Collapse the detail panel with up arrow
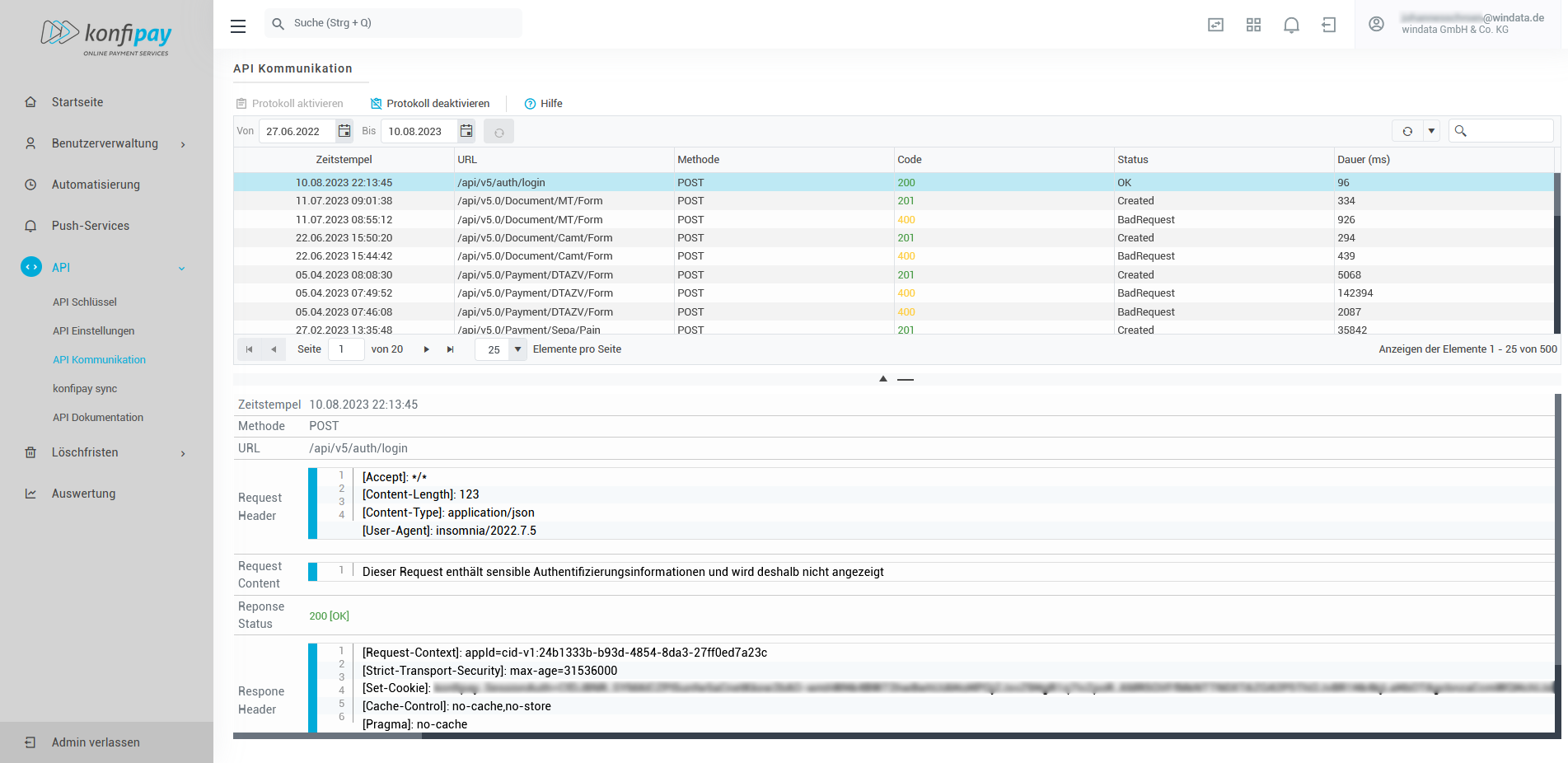The image size is (1568, 763). click(x=883, y=379)
